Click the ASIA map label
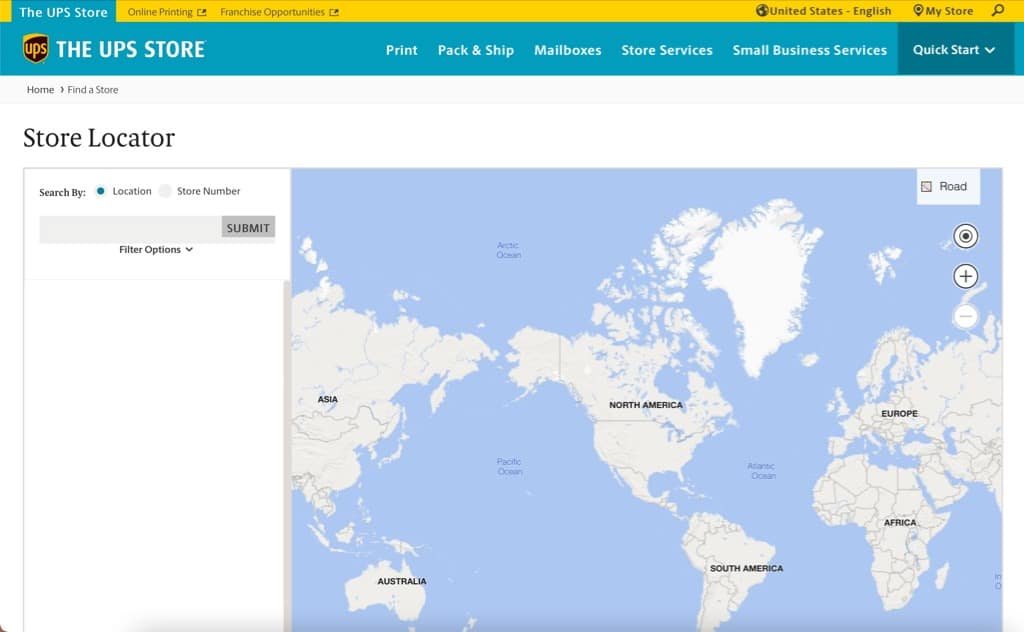 click(328, 399)
